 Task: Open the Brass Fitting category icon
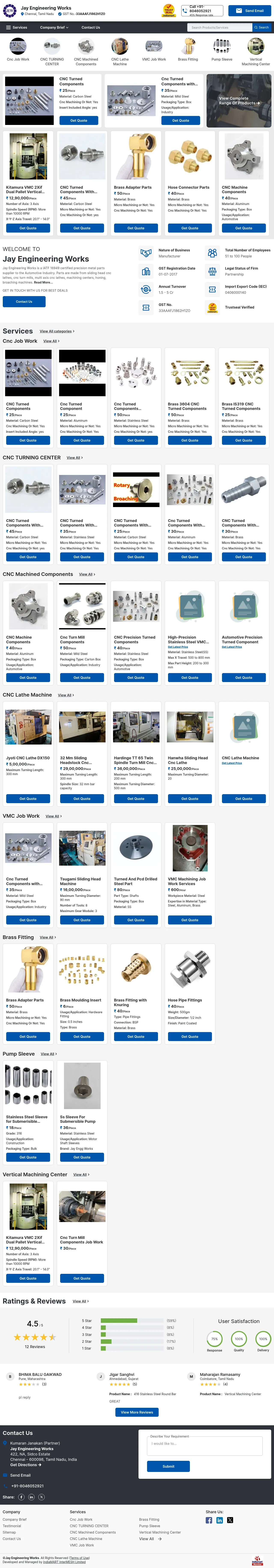(x=188, y=46)
